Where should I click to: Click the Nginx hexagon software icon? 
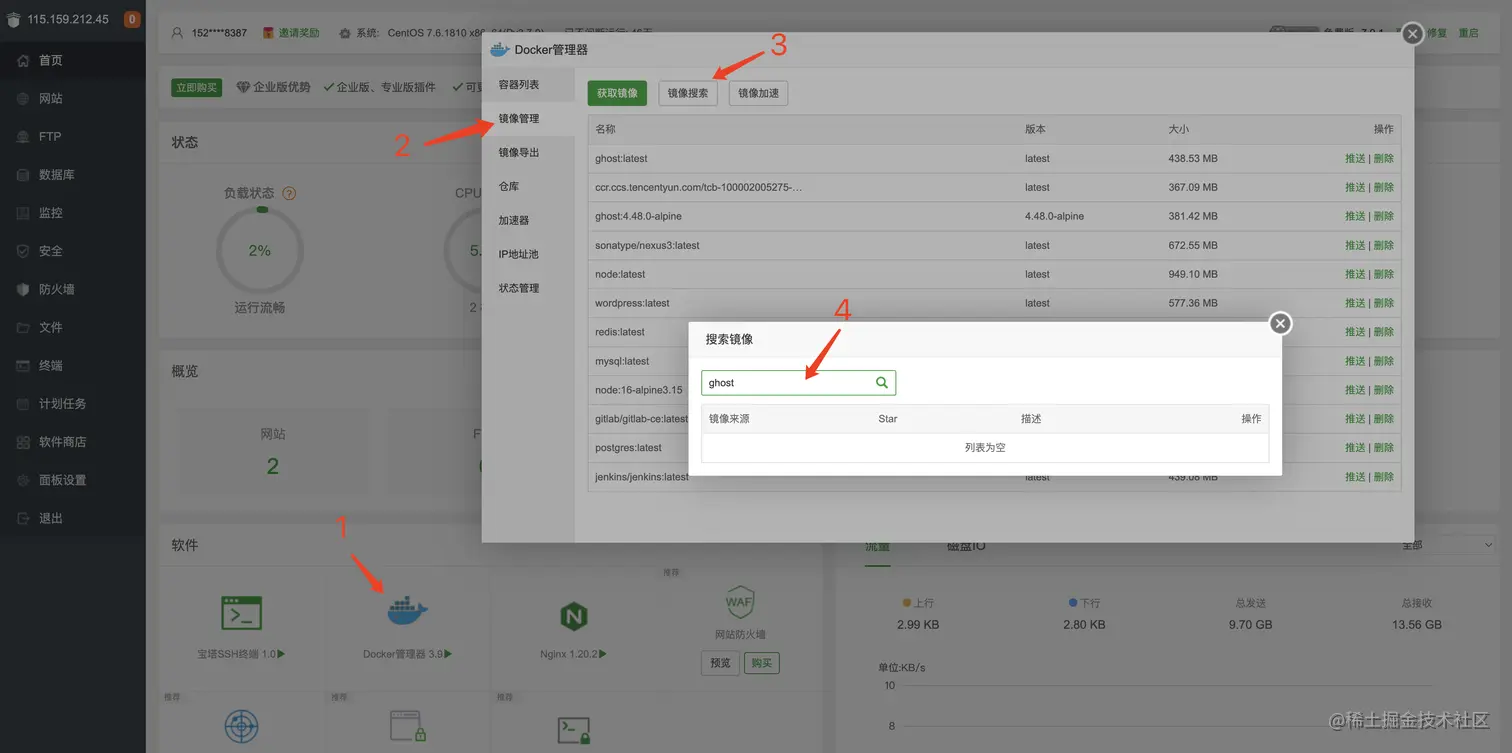point(574,616)
